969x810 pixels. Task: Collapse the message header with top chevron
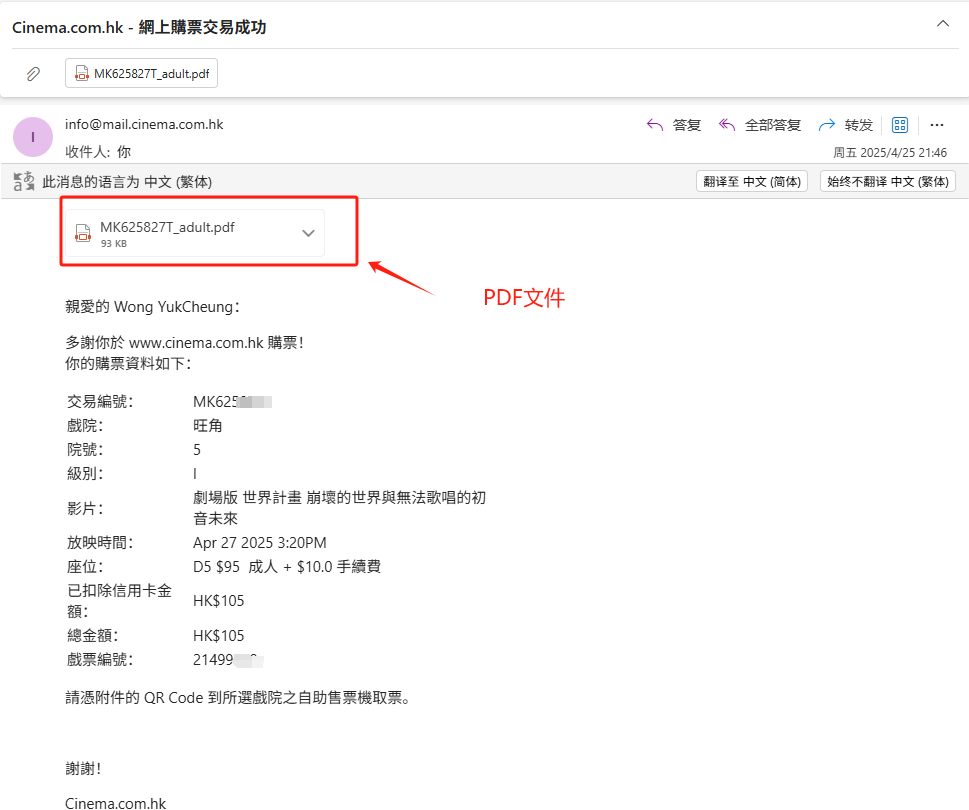941,24
